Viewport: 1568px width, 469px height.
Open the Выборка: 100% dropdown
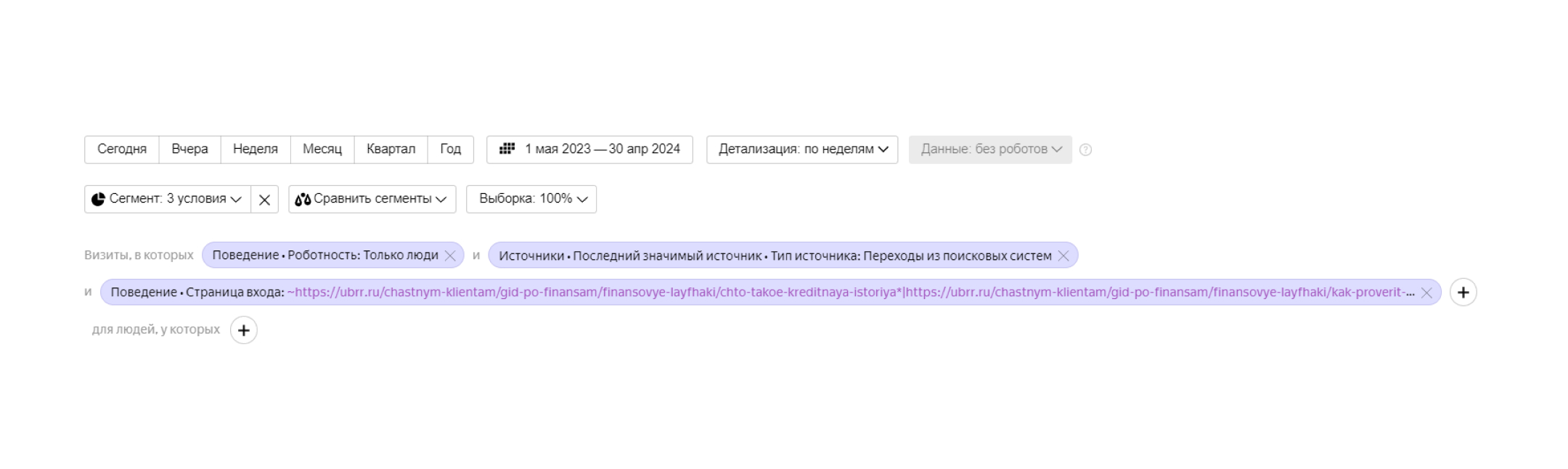pos(531,199)
